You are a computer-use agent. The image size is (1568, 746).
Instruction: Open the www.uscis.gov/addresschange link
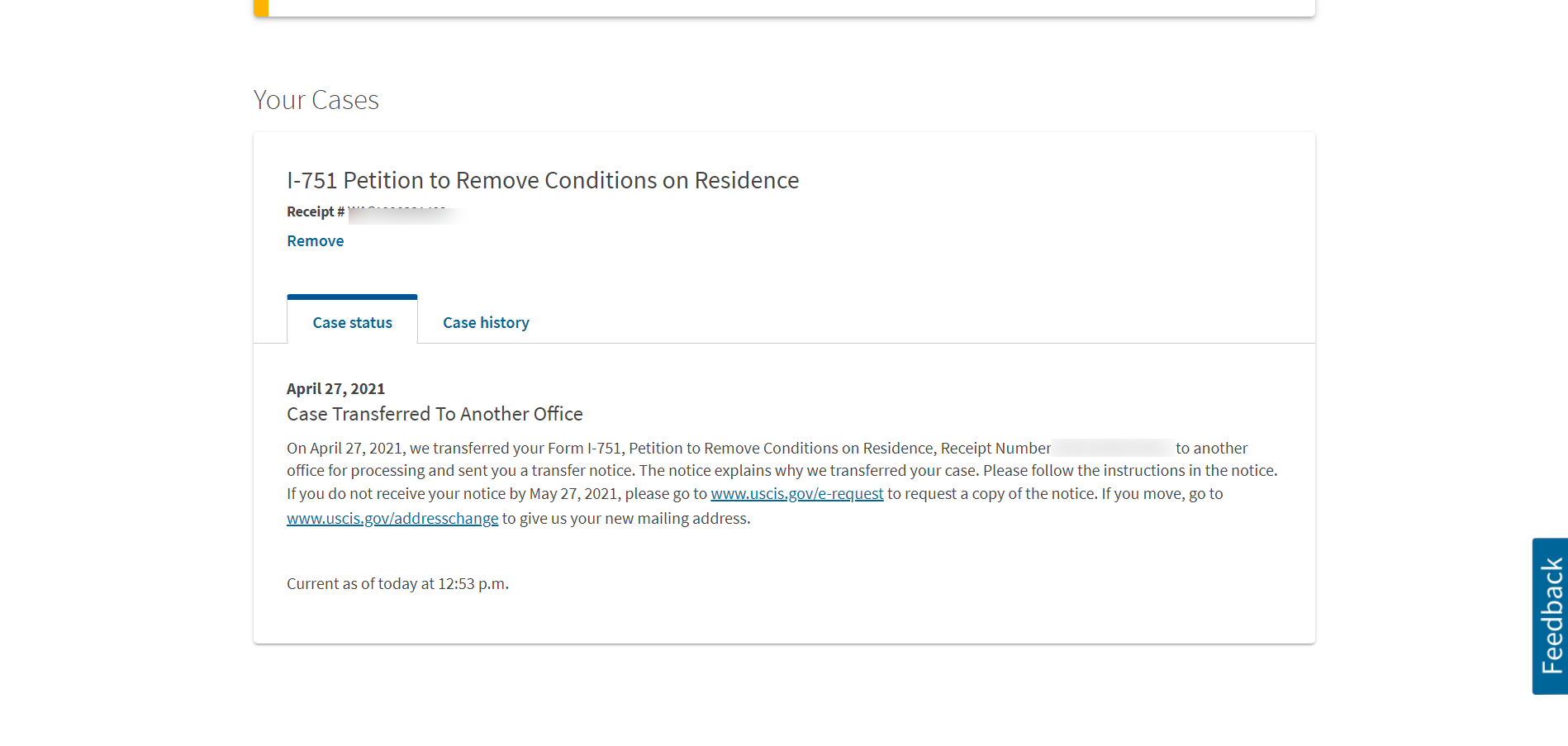click(392, 519)
